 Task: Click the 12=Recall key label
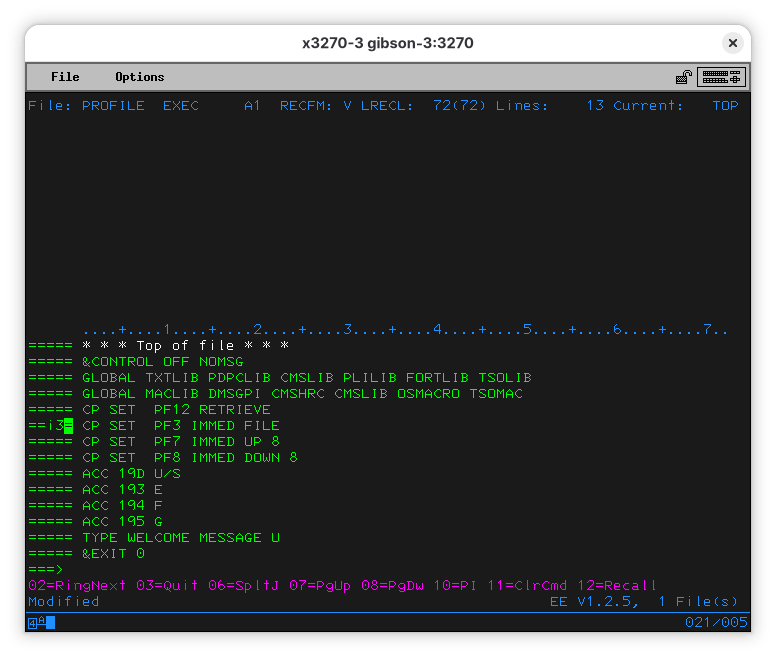[617, 585]
